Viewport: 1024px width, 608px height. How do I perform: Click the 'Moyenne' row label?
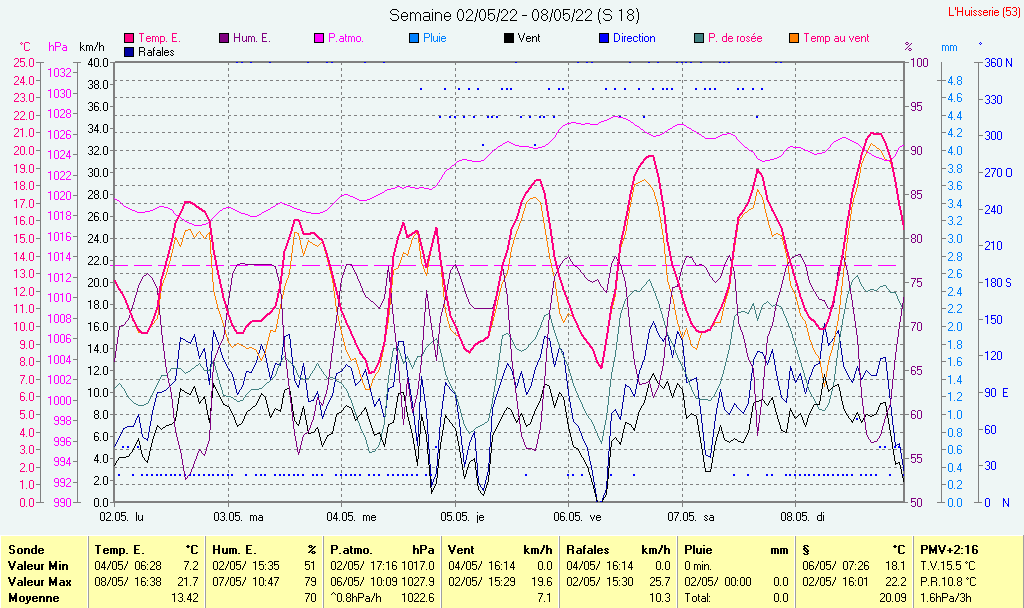(x=33, y=598)
